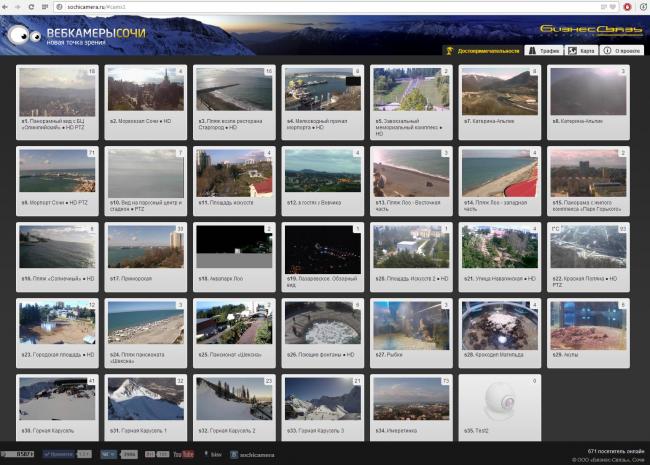
Task: Go back with the browser back arrow
Action: pyautogui.click(x=5, y=7)
